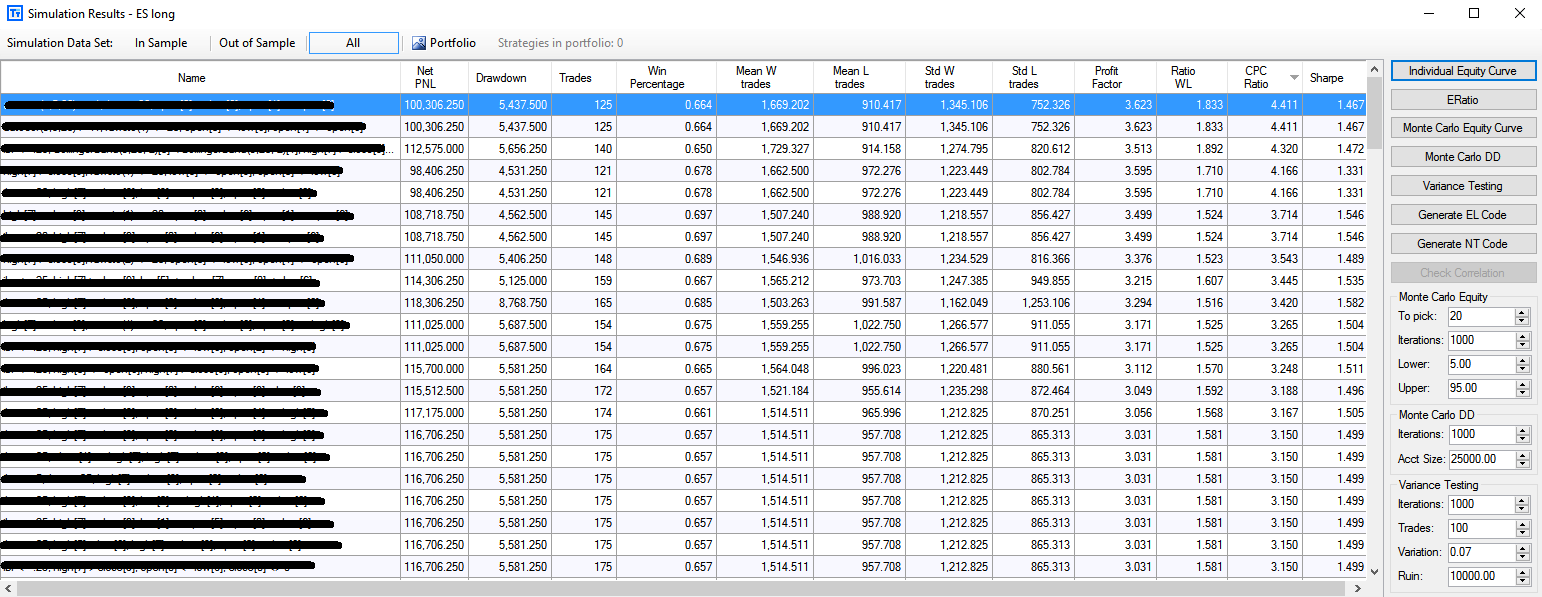The width and height of the screenshot is (1542, 597).
Task: Click the Net PNL value 115,512.500
Action: pos(434,391)
